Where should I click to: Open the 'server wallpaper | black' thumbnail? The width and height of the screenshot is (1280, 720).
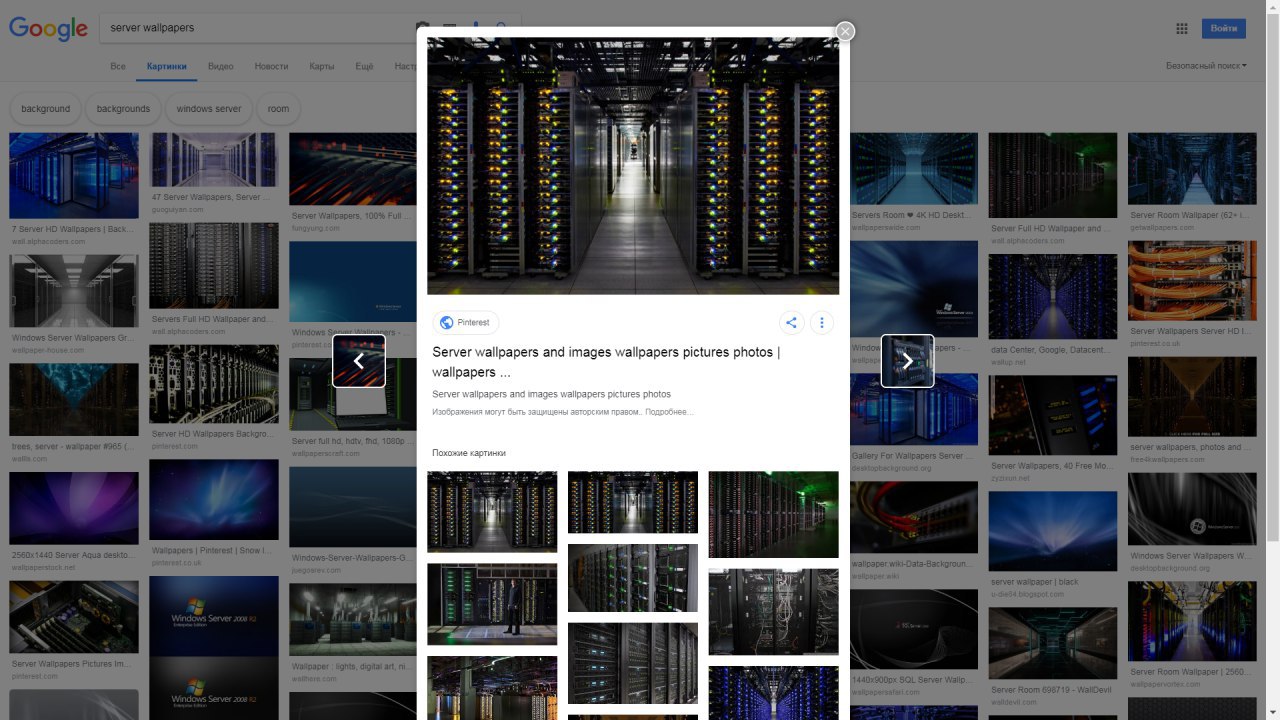1053,531
